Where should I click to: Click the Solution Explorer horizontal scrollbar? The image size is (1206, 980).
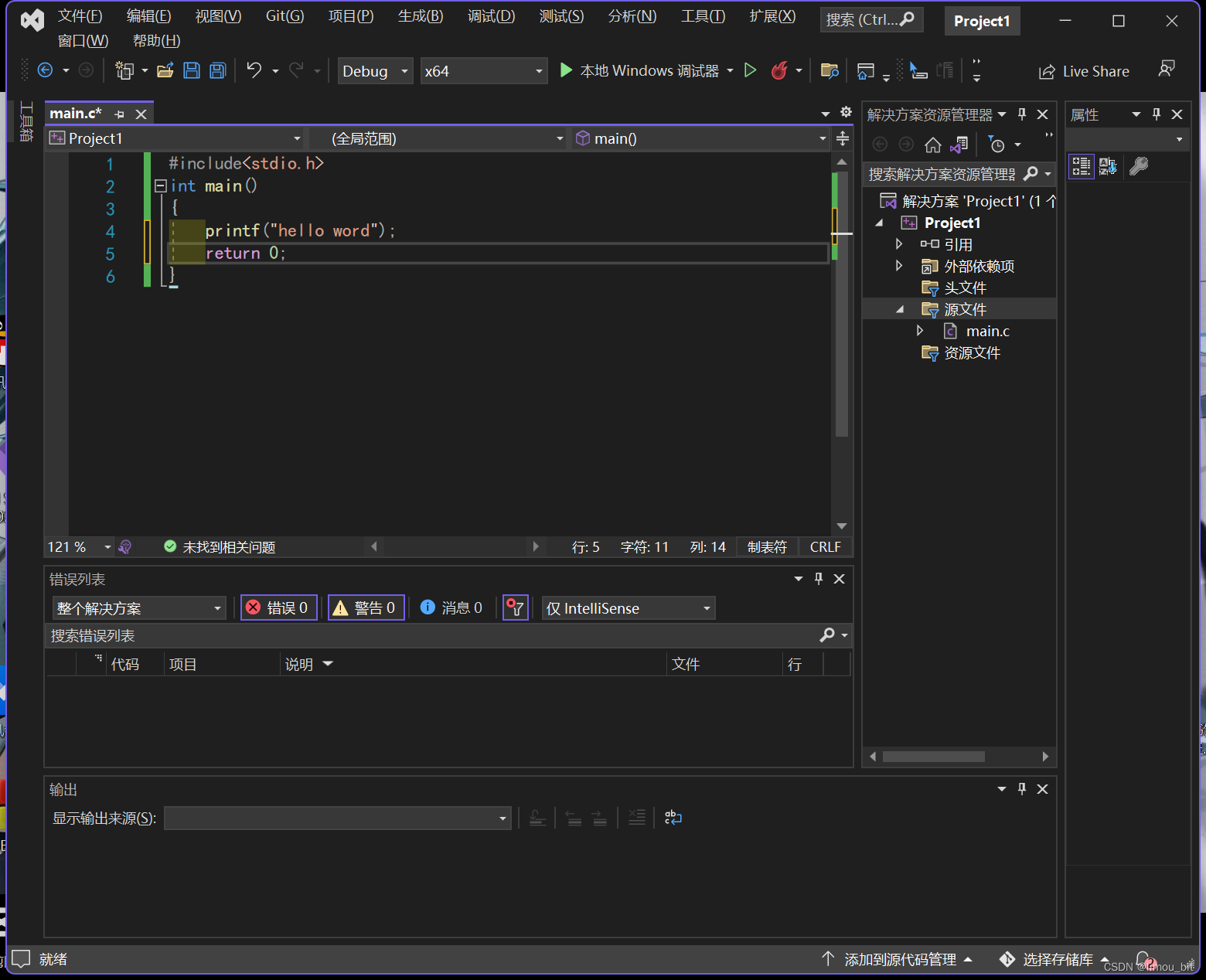point(933,757)
